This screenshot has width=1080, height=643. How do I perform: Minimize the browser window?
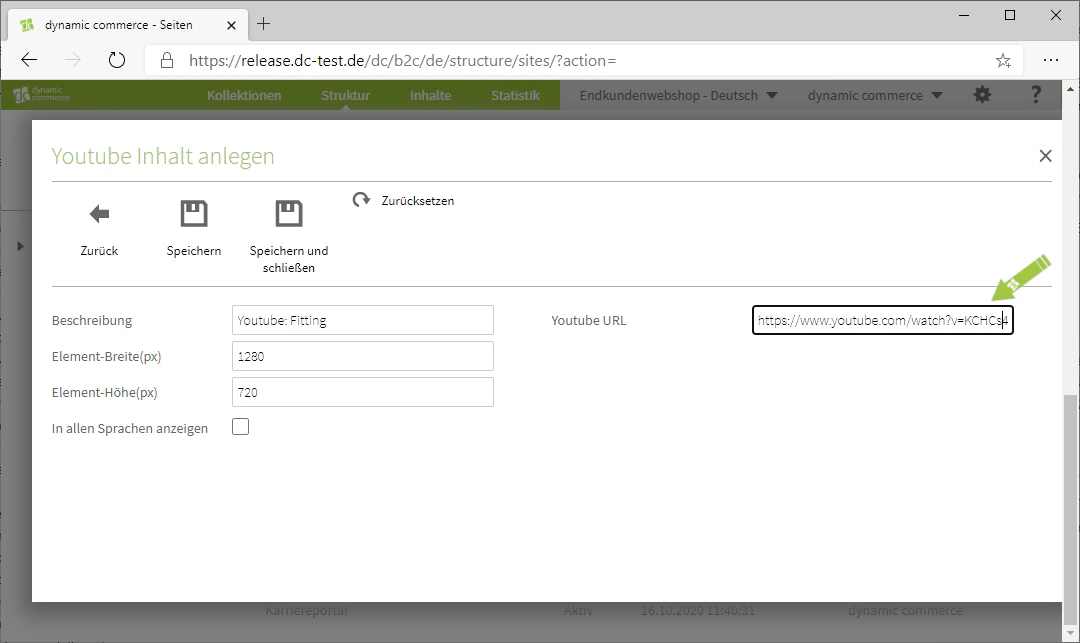[964, 15]
